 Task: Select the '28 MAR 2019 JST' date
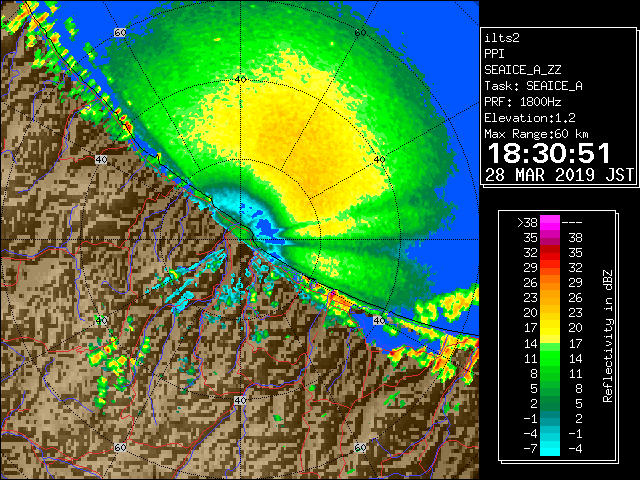[x=559, y=175]
